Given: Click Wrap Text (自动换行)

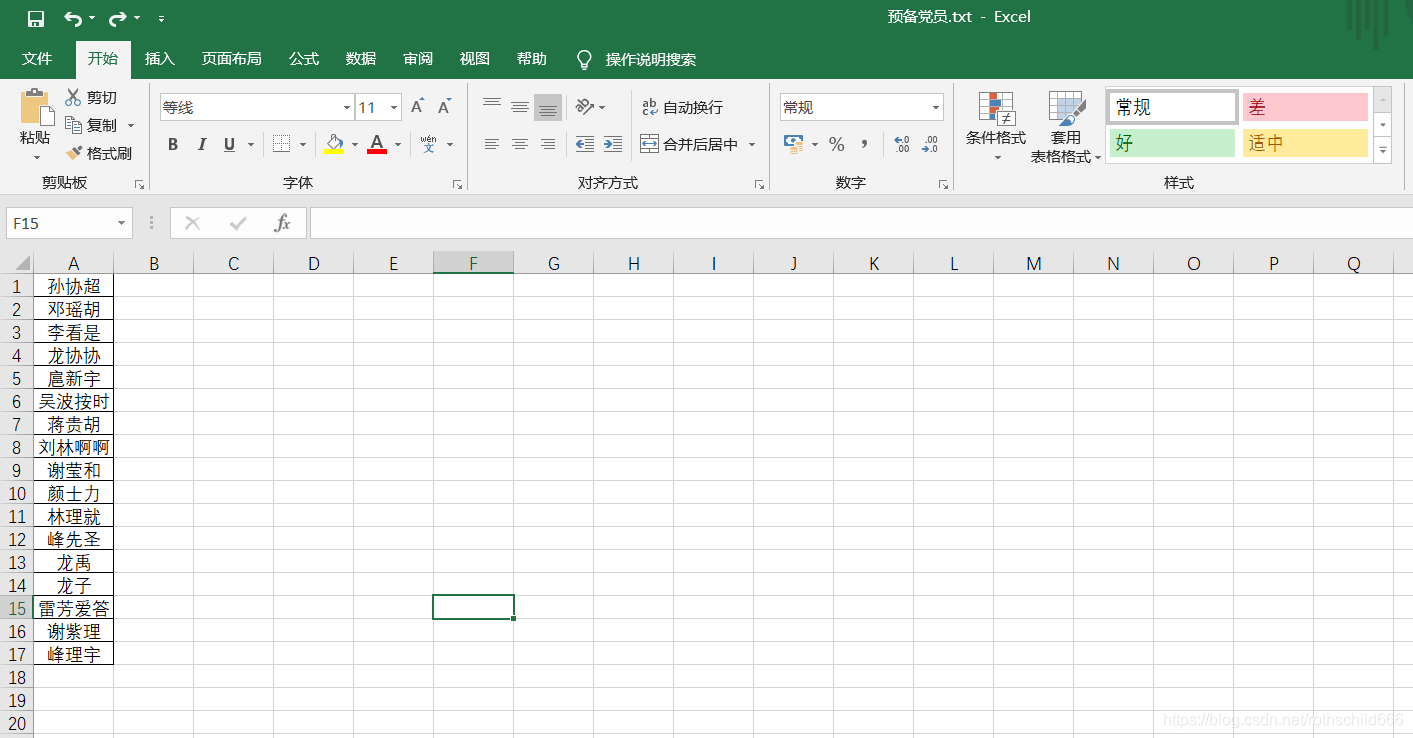Looking at the screenshot, I should tap(682, 107).
